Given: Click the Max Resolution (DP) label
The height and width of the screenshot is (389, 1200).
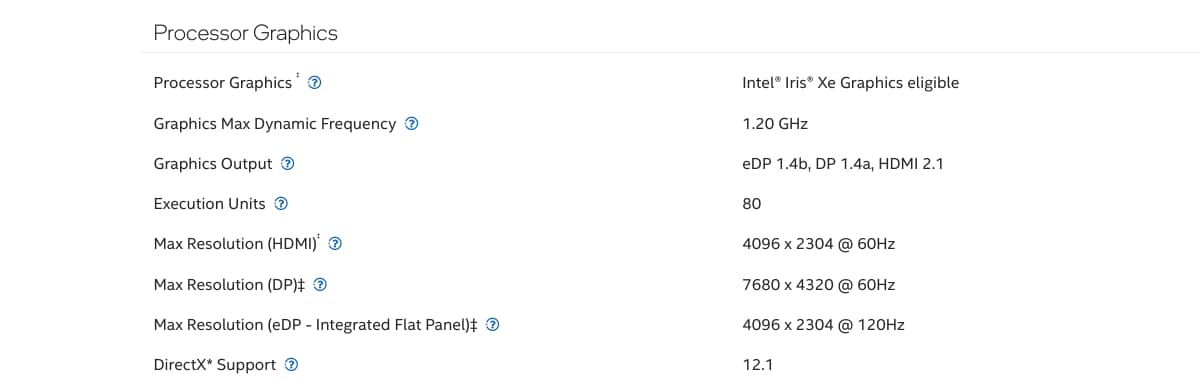Looking at the screenshot, I should click(228, 285).
